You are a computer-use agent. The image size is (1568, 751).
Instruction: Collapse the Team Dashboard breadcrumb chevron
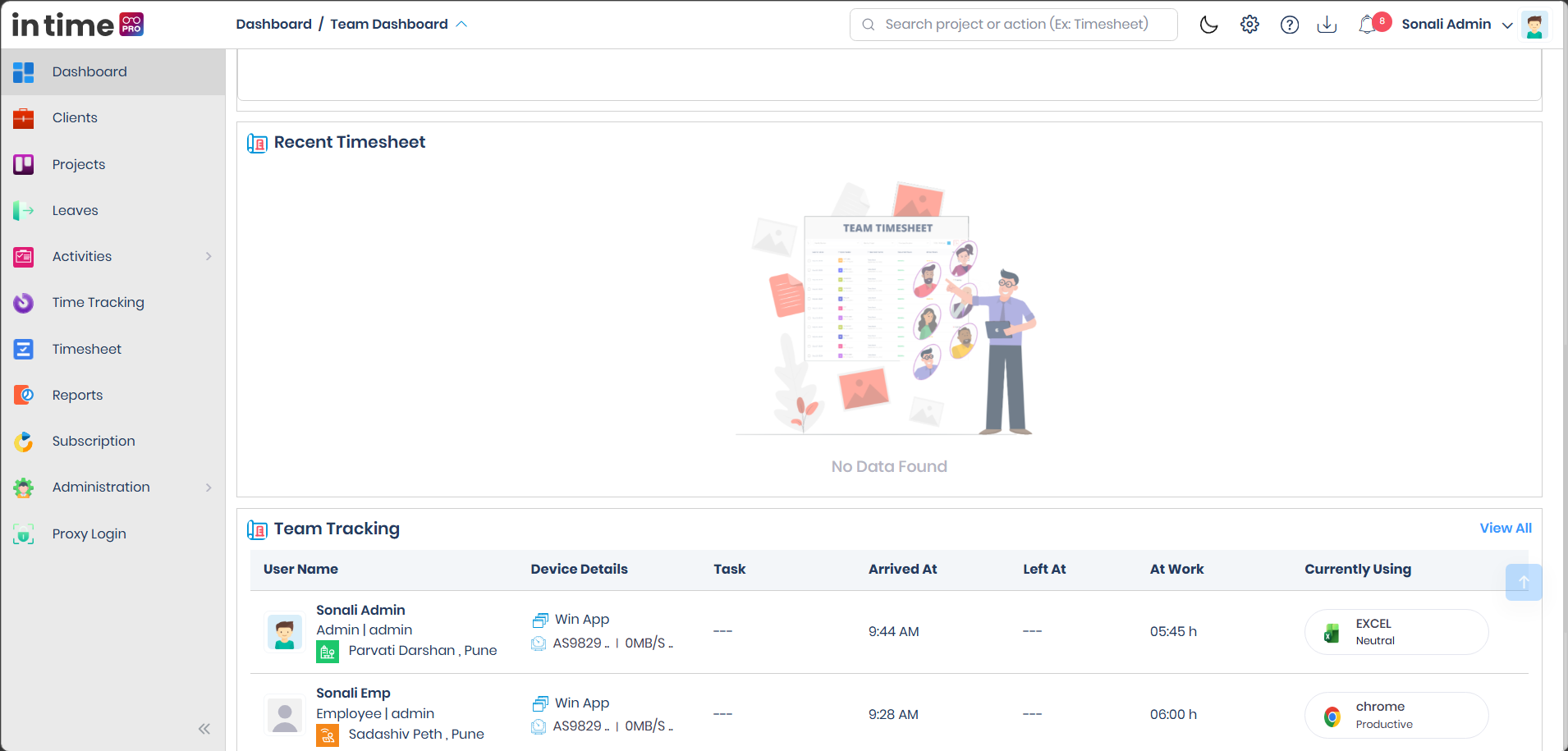point(461,25)
